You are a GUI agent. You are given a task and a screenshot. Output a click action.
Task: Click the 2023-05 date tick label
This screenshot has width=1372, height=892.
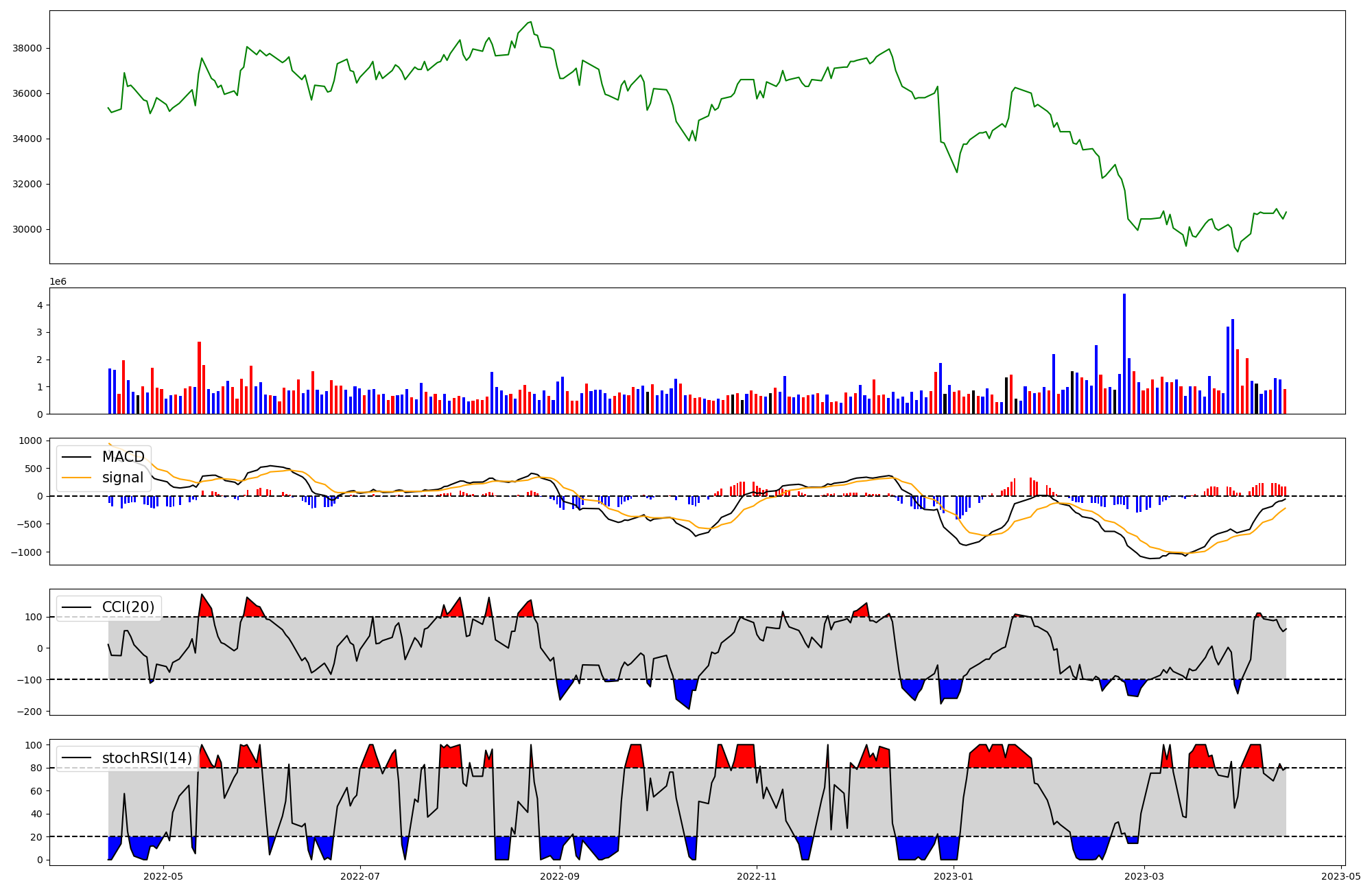tap(1341, 876)
